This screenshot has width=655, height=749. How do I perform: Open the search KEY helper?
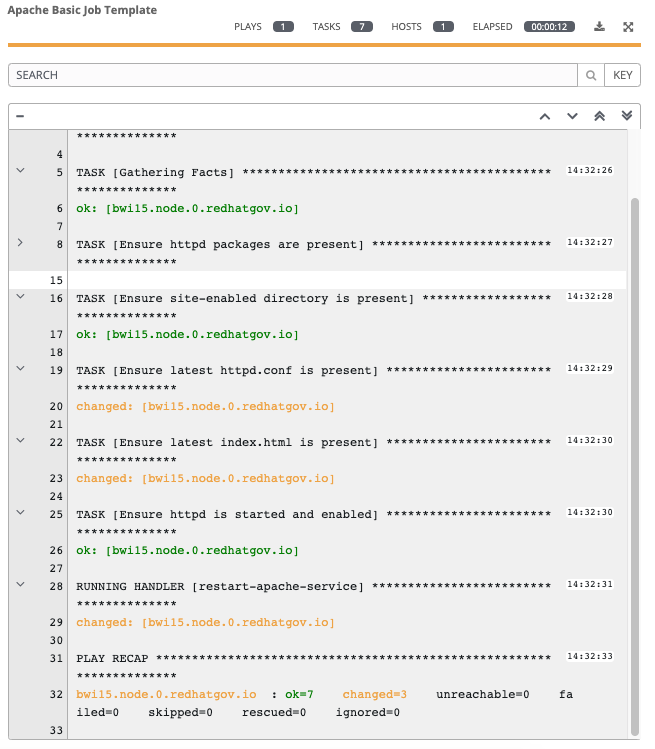623,75
